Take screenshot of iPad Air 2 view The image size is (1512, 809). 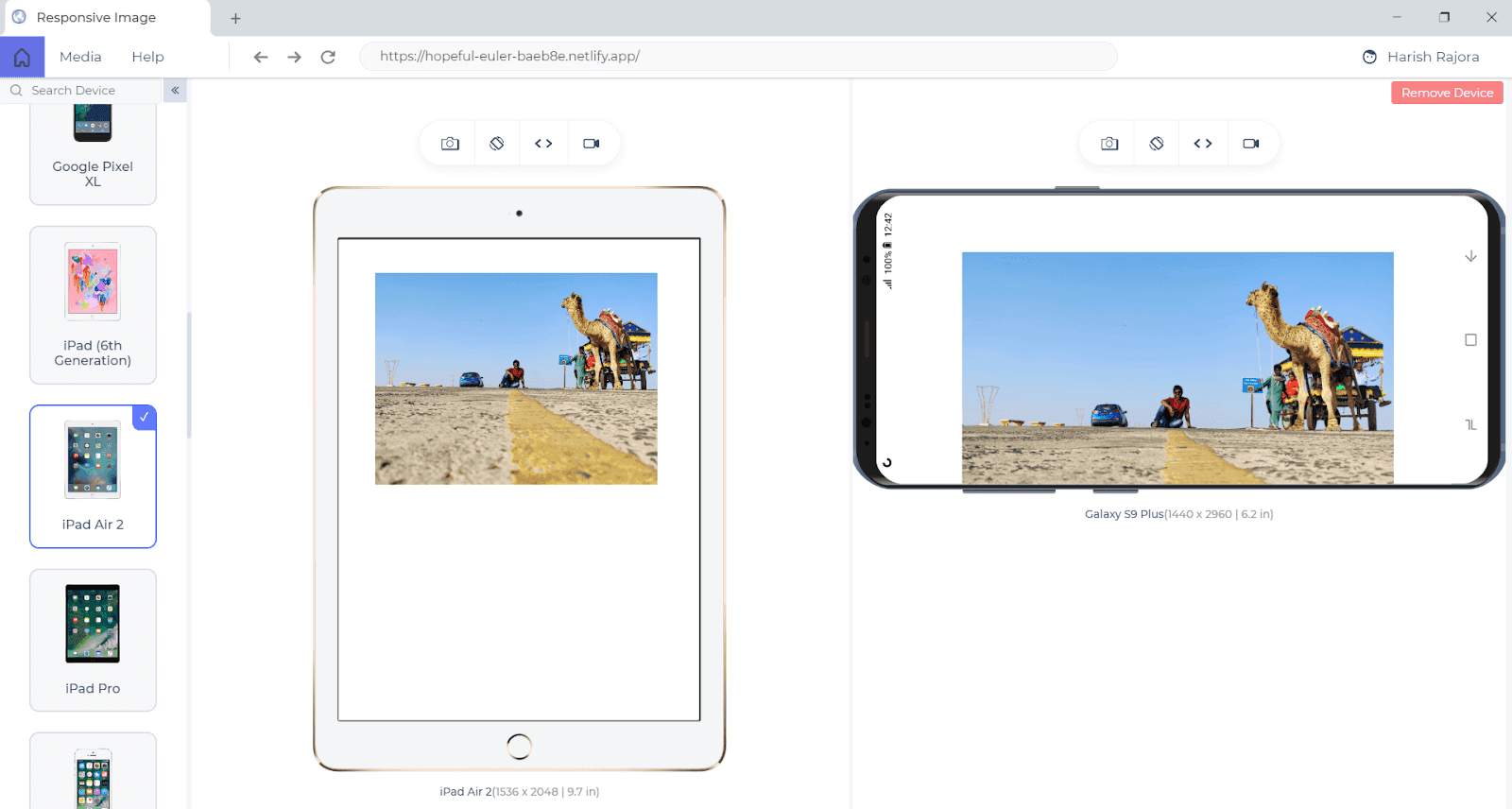coord(450,144)
